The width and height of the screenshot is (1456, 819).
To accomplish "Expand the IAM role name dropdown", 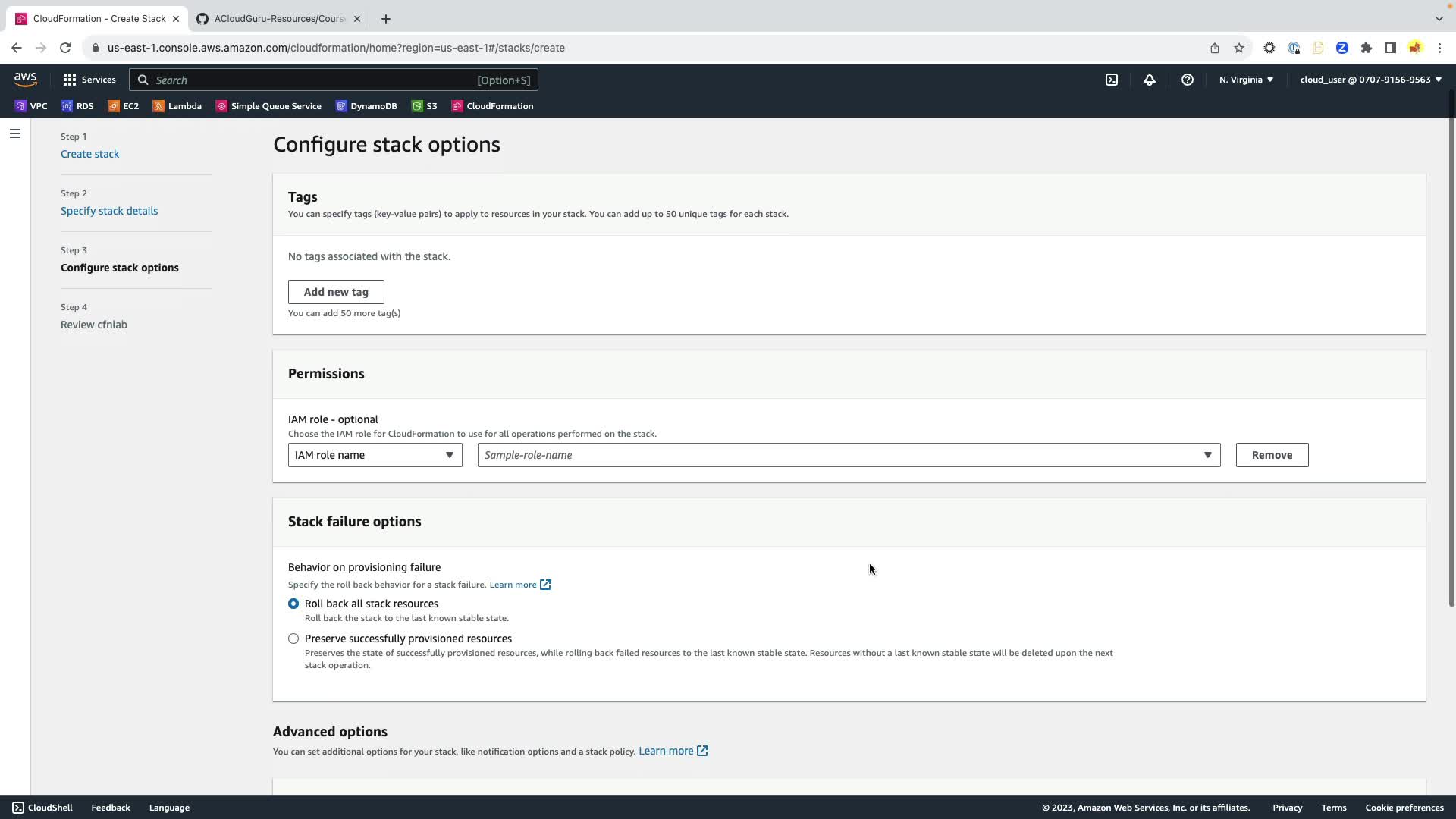I will (375, 455).
